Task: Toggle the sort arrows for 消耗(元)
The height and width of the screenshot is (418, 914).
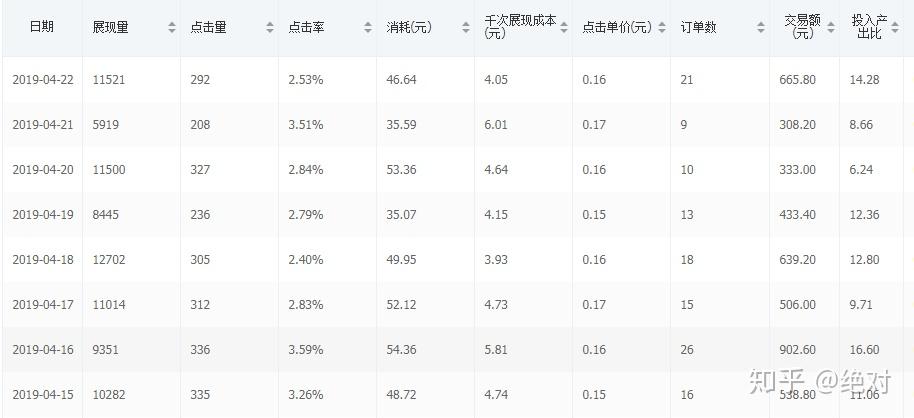Action: point(466,28)
